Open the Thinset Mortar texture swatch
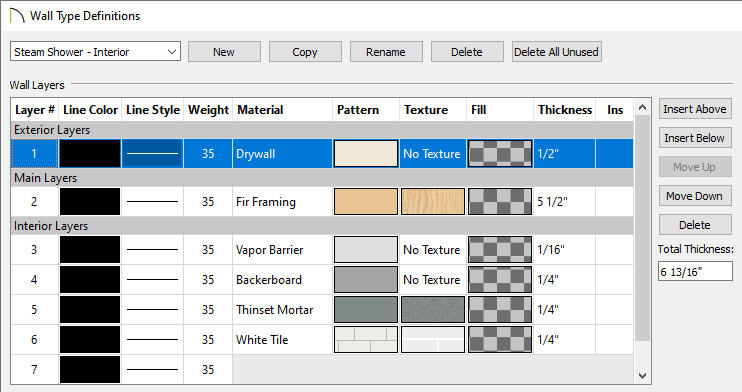The height and width of the screenshot is (392, 742). [x=433, y=310]
